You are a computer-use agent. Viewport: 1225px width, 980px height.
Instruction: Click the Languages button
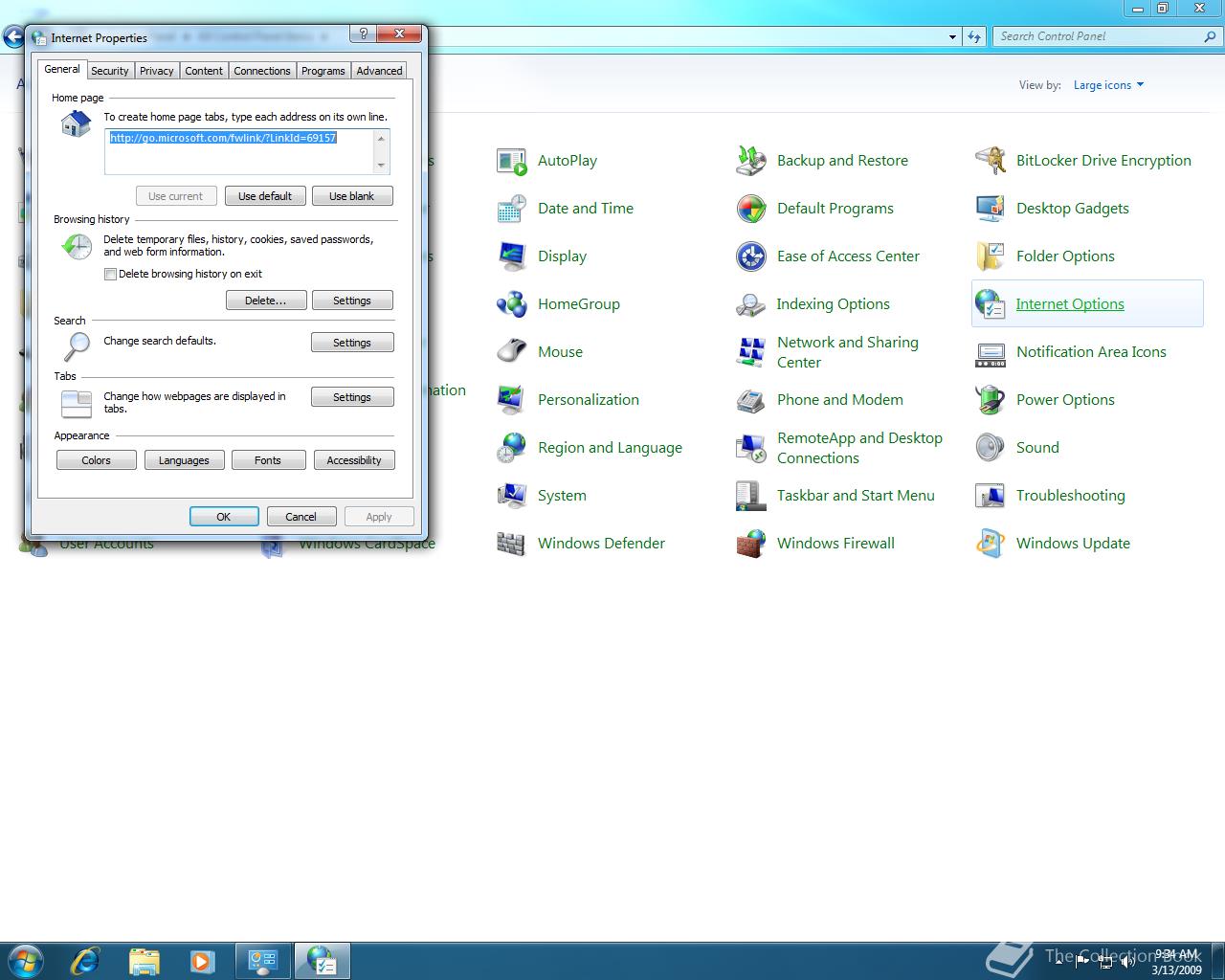(184, 460)
